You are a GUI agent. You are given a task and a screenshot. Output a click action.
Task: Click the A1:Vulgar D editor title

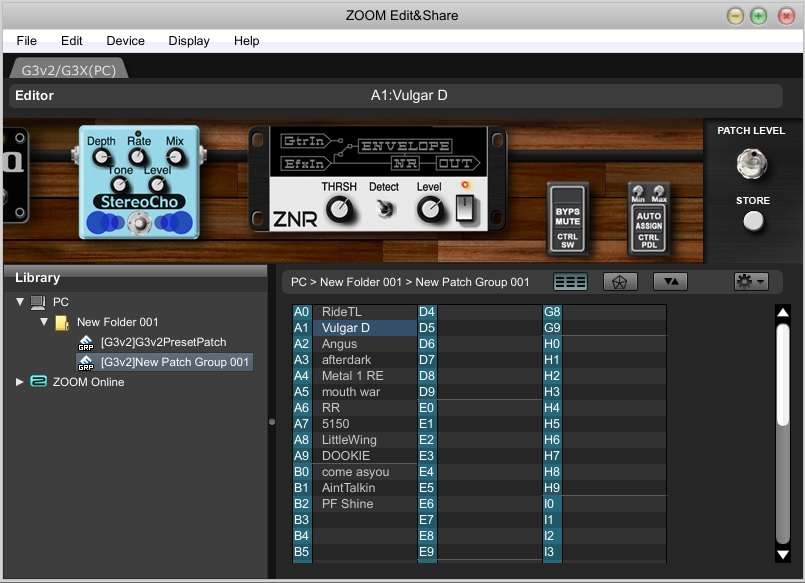tap(409, 96)
